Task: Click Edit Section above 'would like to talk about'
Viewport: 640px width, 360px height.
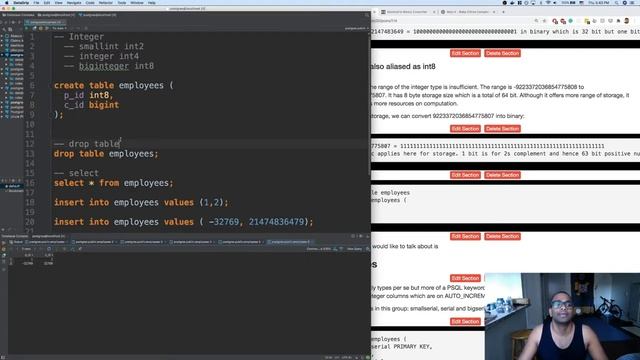Action: tap(465, 236)
